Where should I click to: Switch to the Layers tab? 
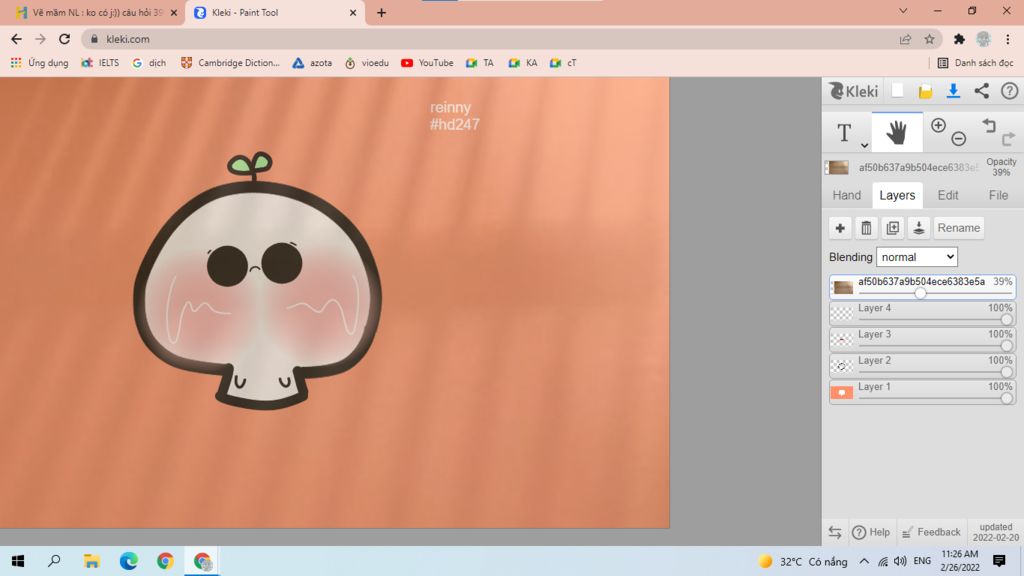[x=897, y=195]
